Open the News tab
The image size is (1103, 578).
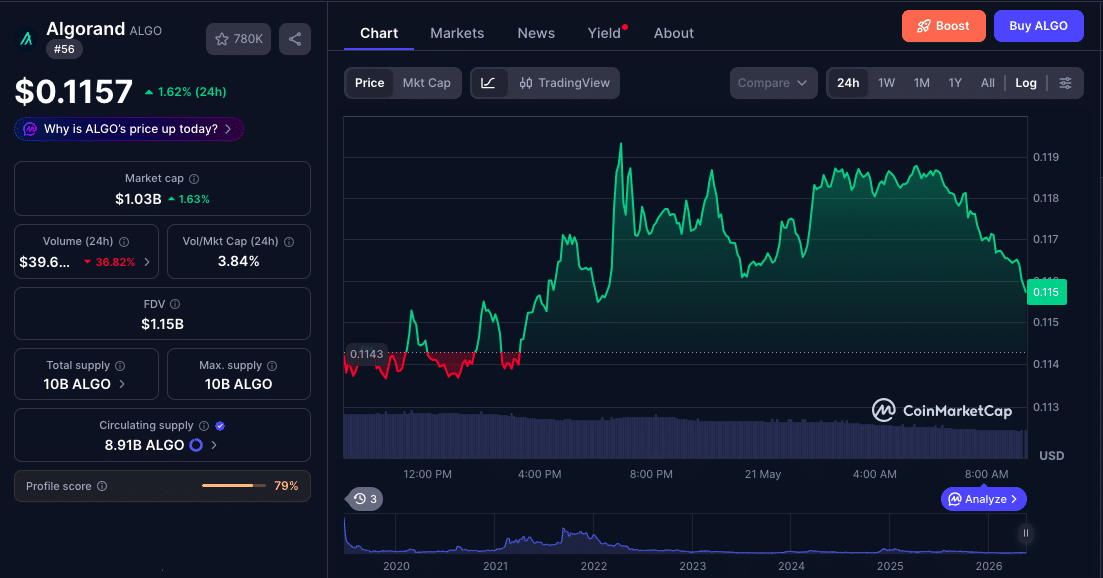point(536,33)
